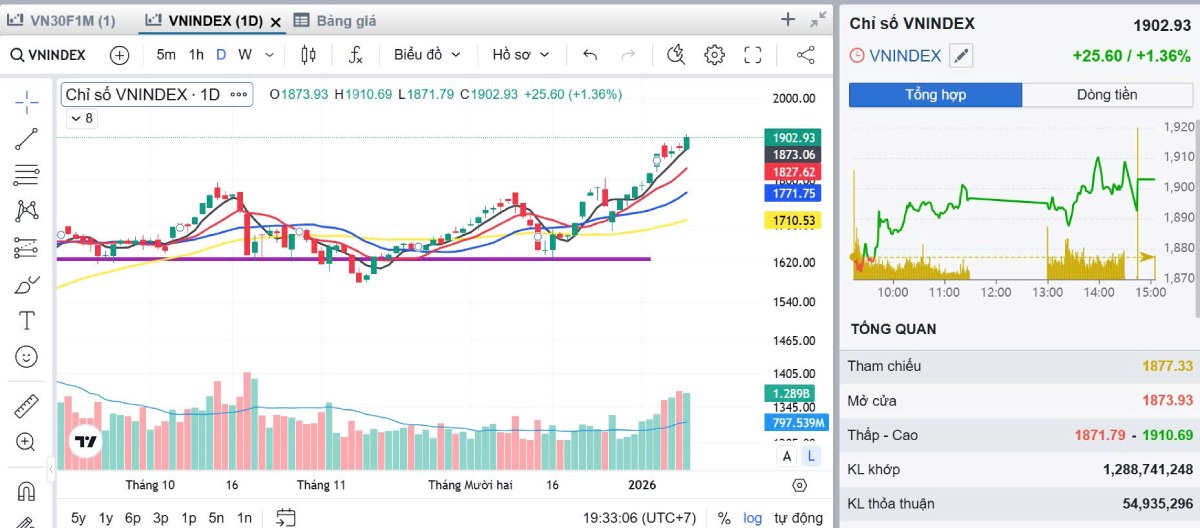Open the quick search icon
This screenshot has height=528, width=1200.
(x=676, y=55)
